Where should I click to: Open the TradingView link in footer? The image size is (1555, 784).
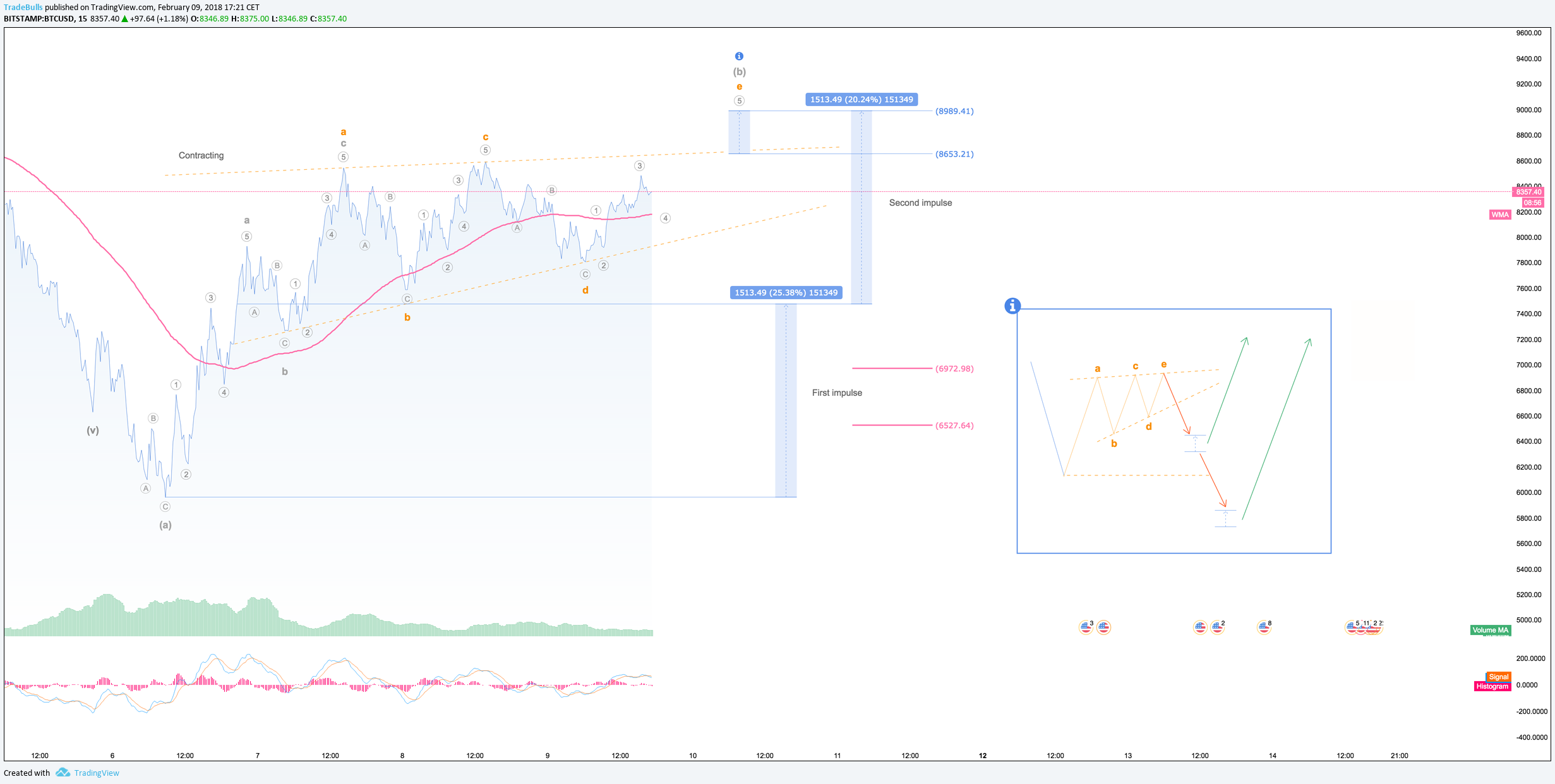pos(97,773)
